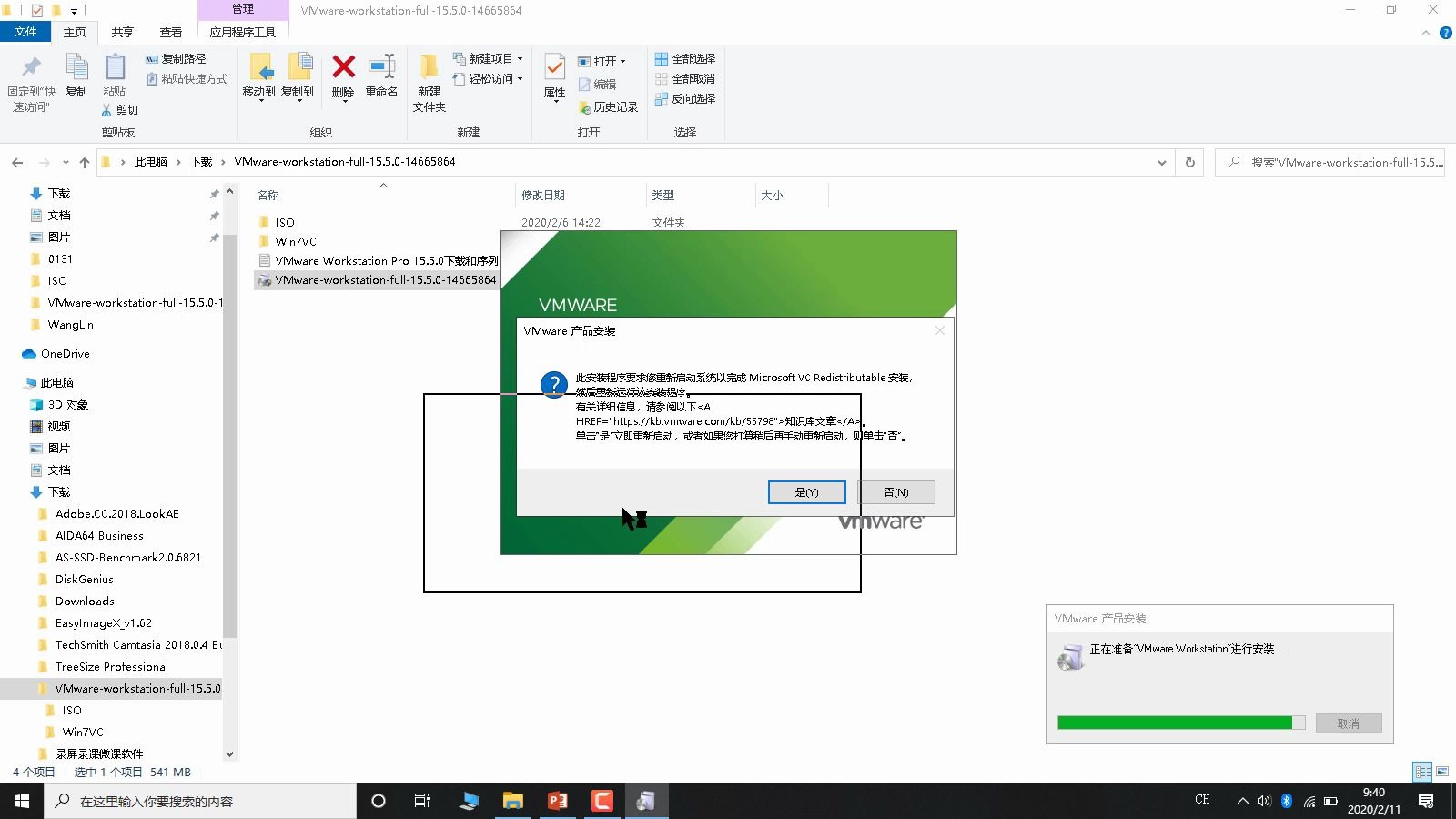The image size is (1456, 819).
Task: Click the 剪切 (Cut) scissors icon
Action: click(x=106, y=110)
